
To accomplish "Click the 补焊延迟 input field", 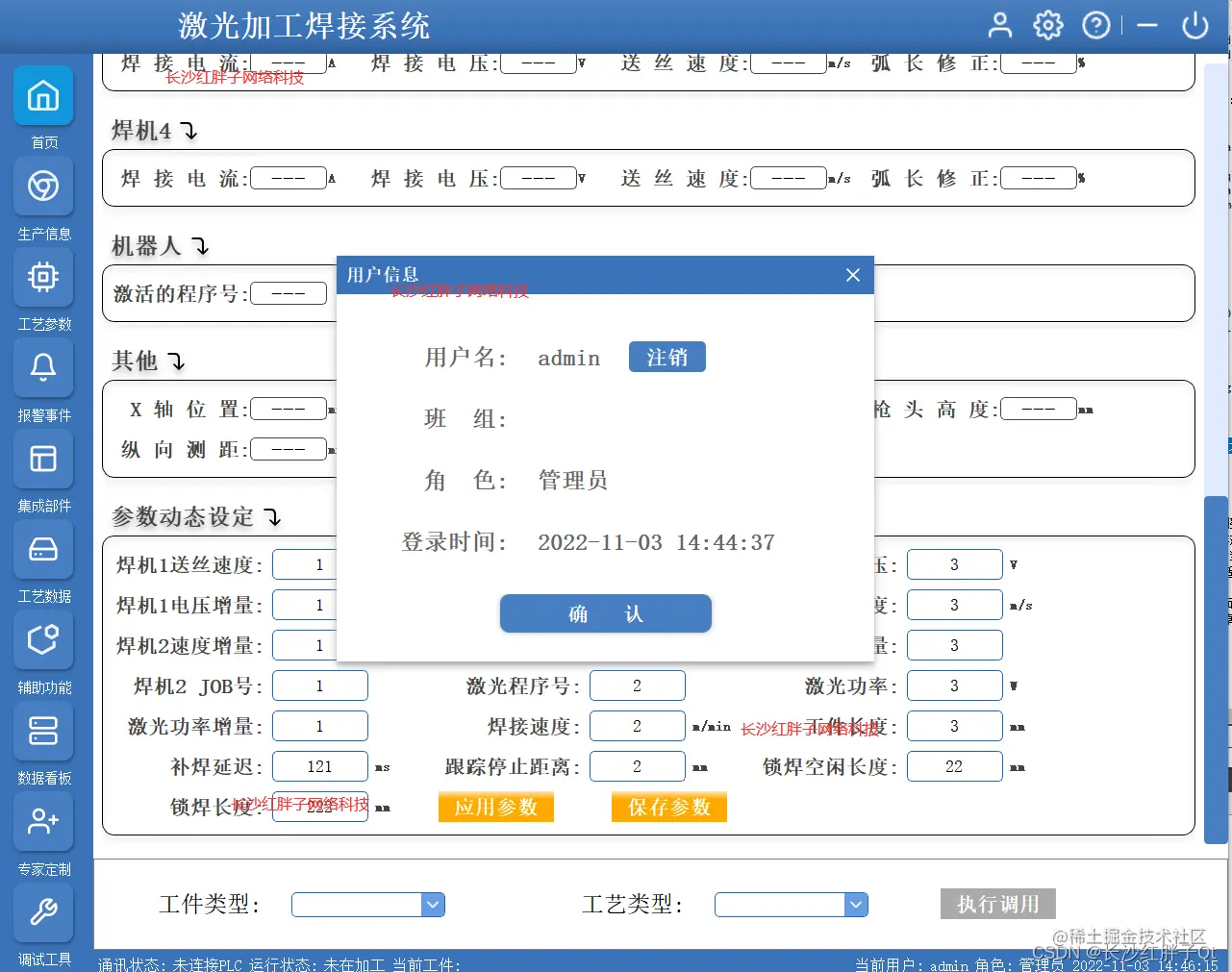I will (x=320, y=766).
